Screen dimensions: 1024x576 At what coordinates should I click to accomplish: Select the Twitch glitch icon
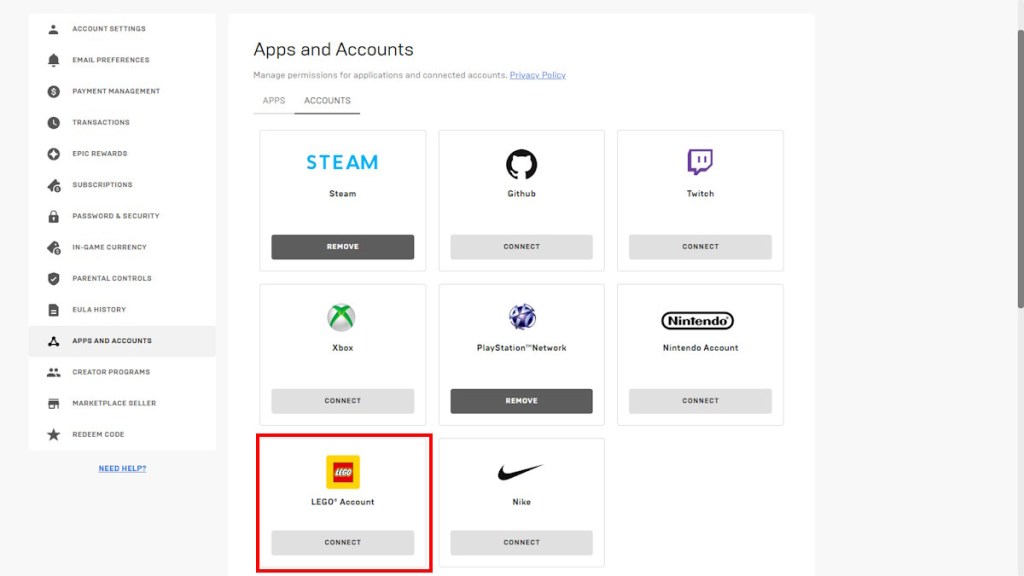[700, 160]
